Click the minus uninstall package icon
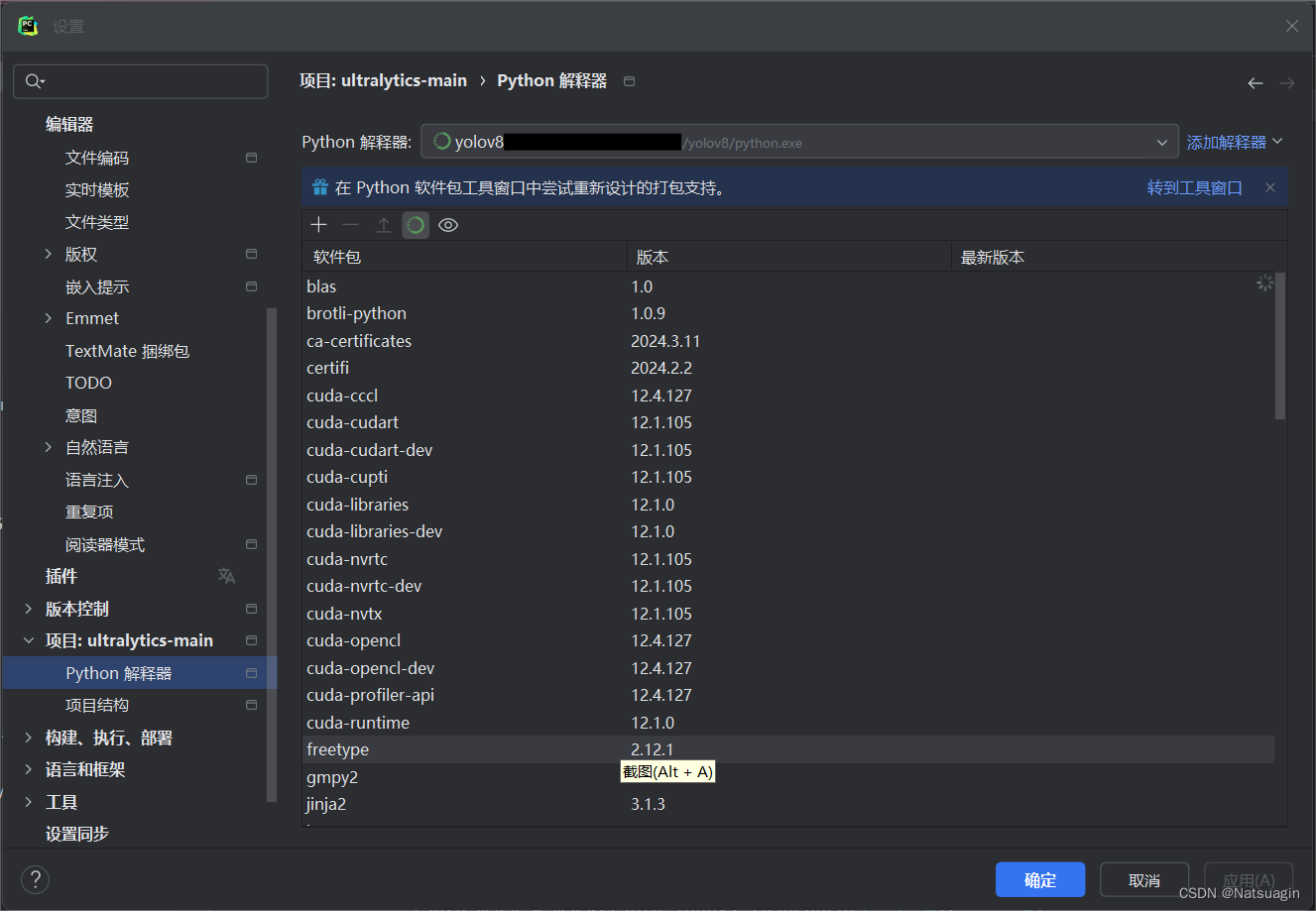This screenshot has width=1316, height=911. 350,225
